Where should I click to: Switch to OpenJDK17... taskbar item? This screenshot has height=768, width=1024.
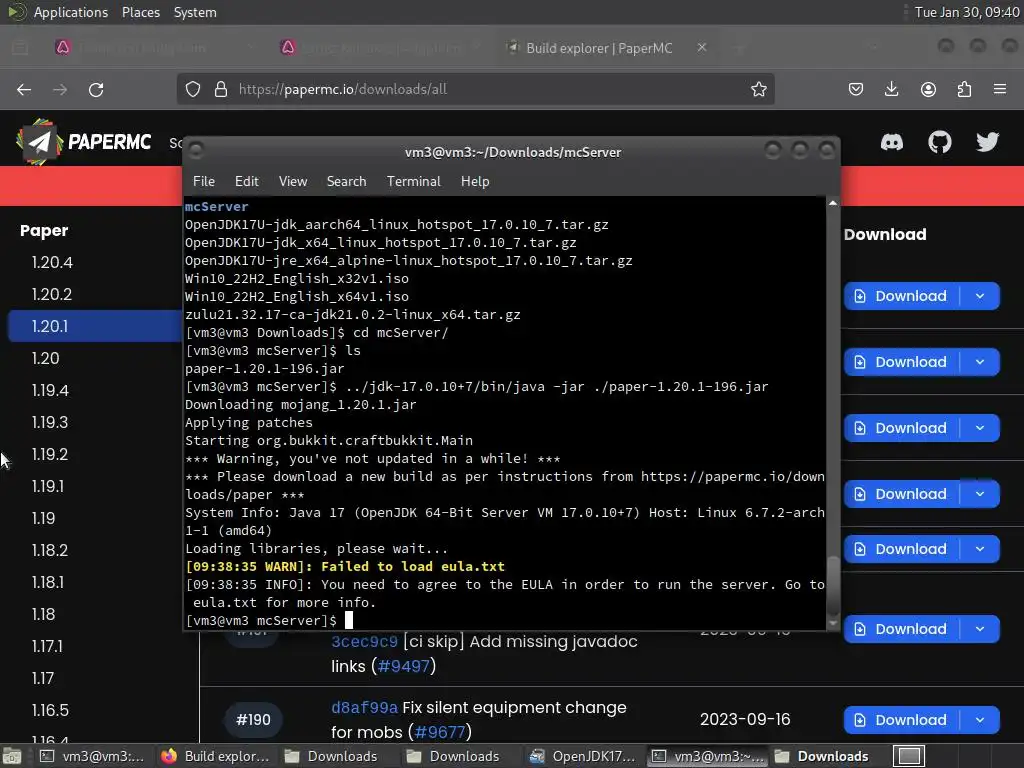(583, 756)
